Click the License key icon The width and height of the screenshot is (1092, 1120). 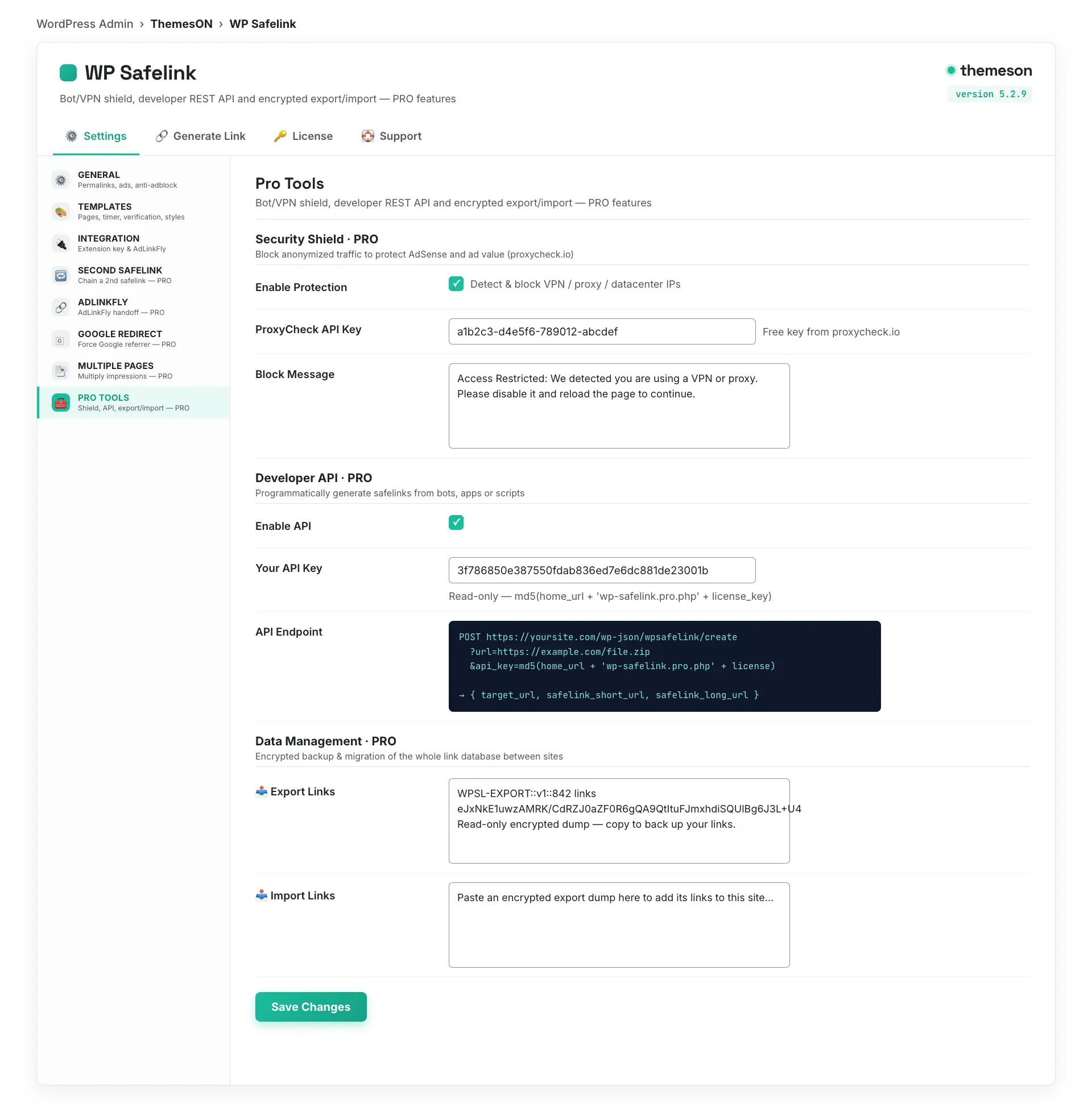point(280,136)
